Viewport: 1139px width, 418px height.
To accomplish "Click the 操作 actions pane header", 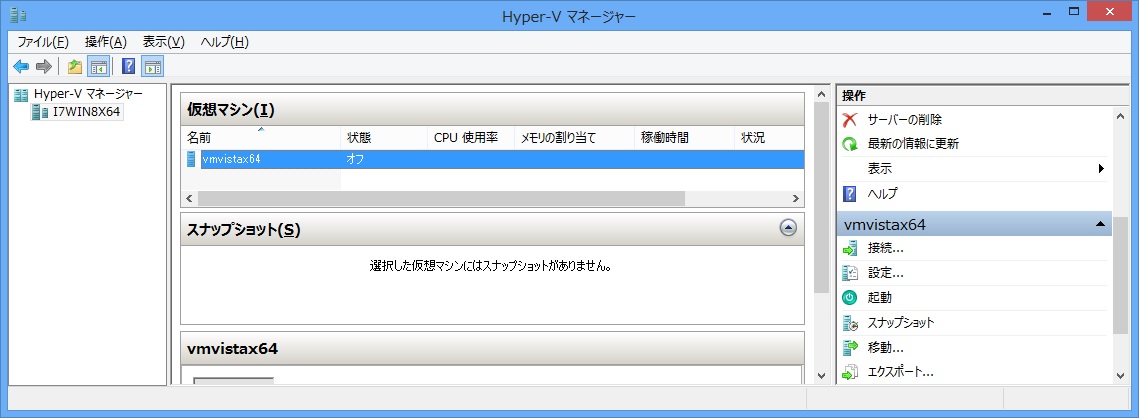I will point(981,95).
